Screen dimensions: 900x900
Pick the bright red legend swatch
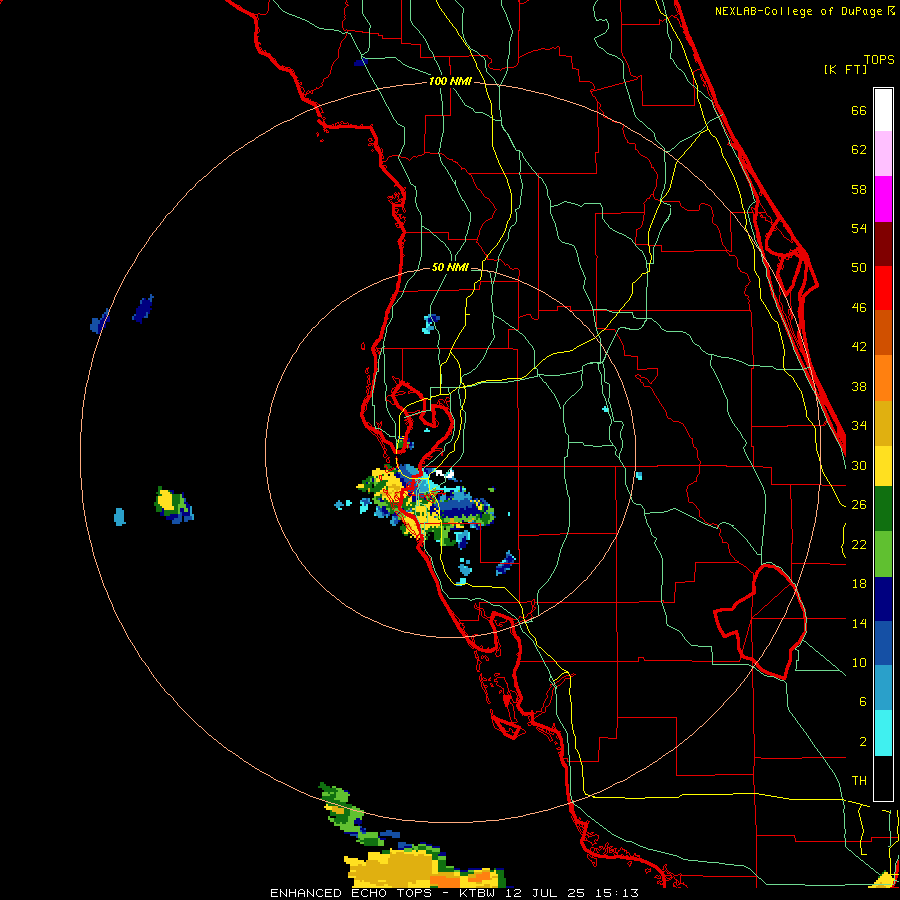[x=883, y=288]
